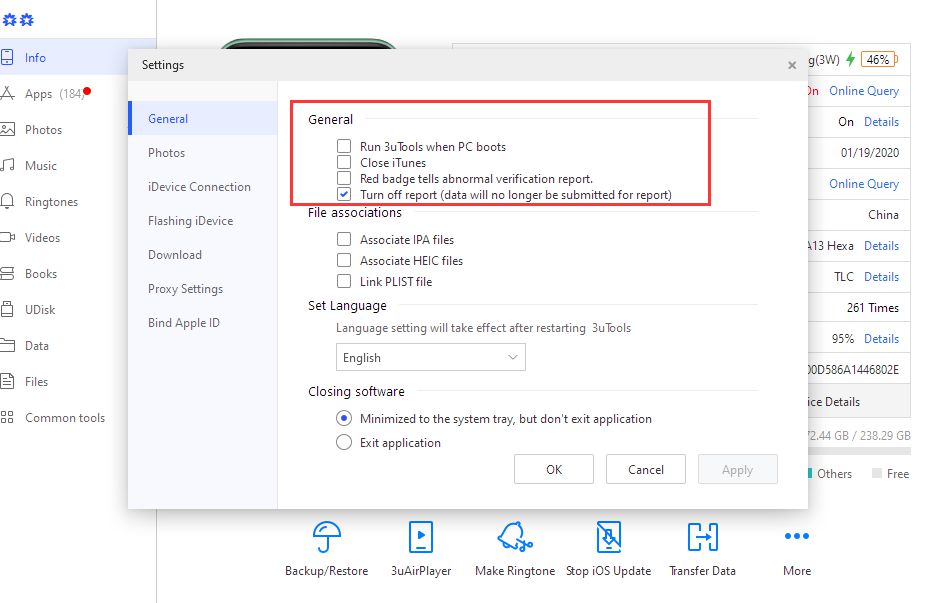Screen dimensions: 930x603
Task: Click Stop iOS Update icon
Action: [x=609, y=537]
